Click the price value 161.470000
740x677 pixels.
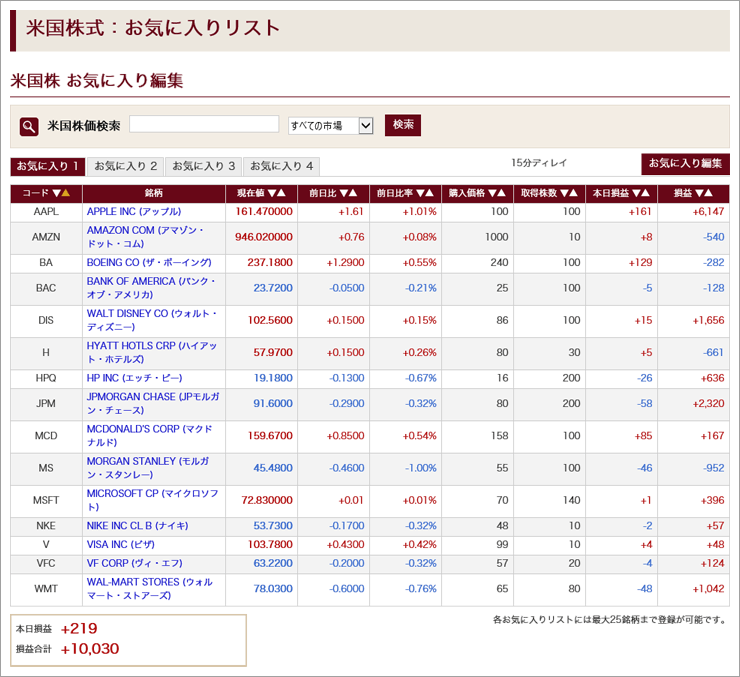(264, 211)
